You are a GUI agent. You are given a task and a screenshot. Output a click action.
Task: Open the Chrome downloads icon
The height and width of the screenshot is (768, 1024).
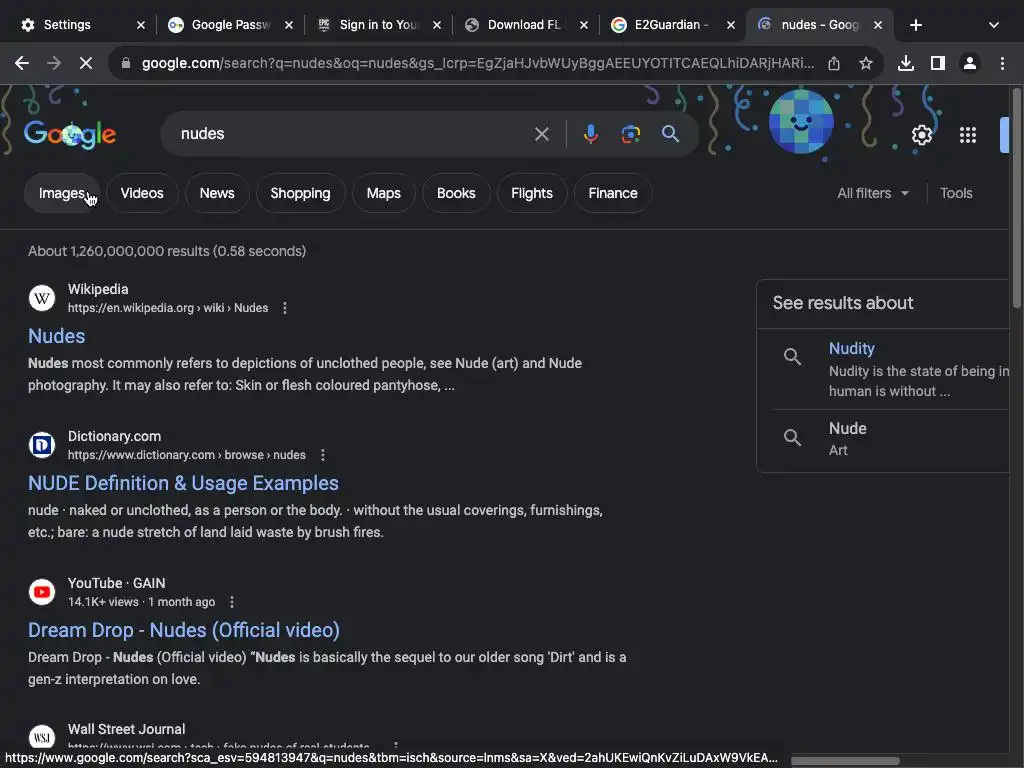906,63
